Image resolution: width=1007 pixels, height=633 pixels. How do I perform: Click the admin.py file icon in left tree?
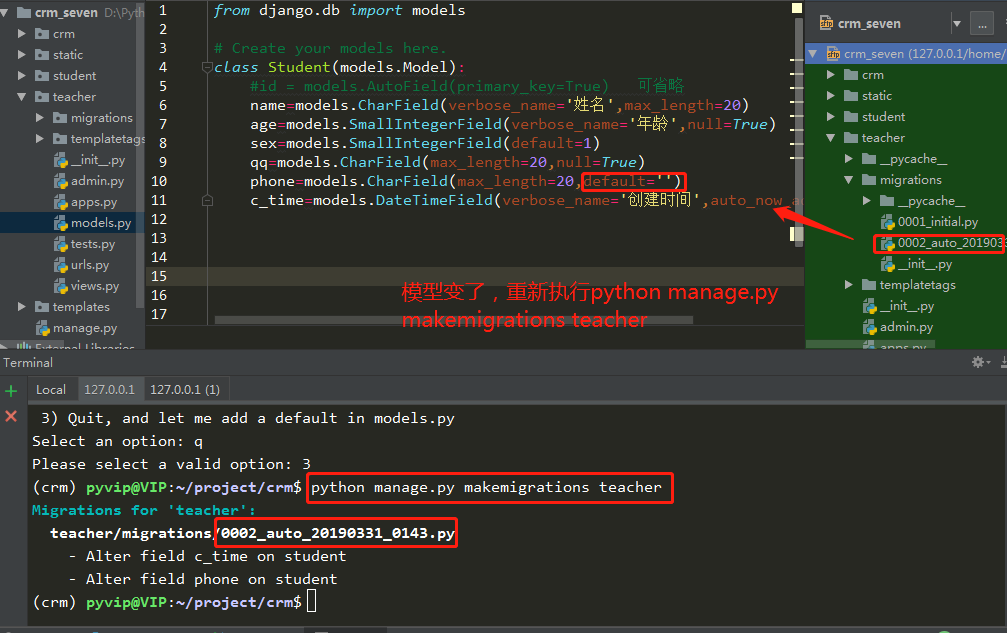pyautogui.click(x=60, y=181)
